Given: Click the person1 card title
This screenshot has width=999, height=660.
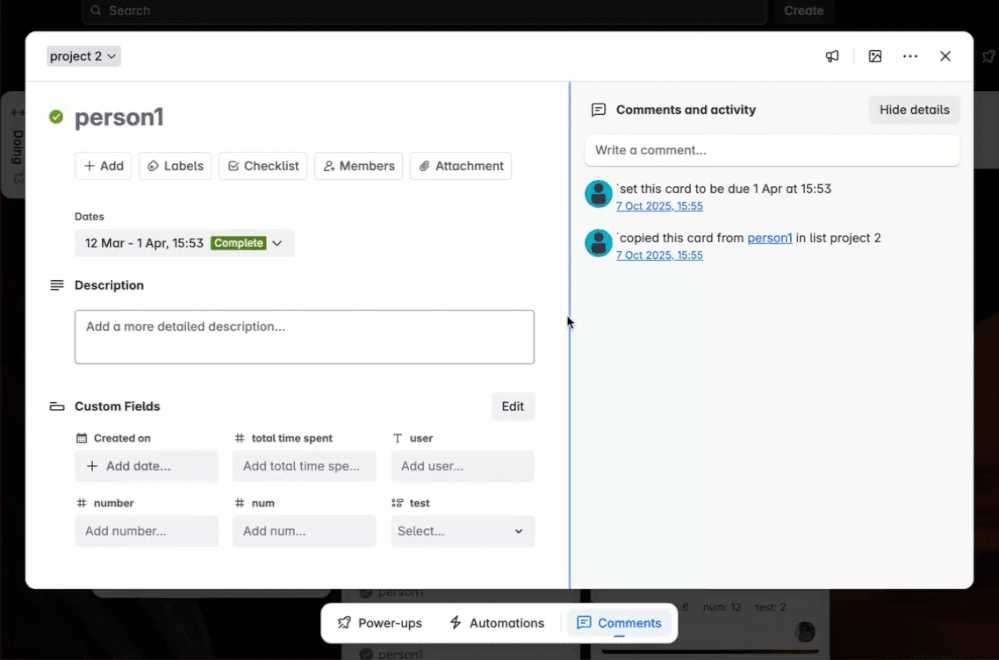Looking at the screenshot, I should 119,117.
